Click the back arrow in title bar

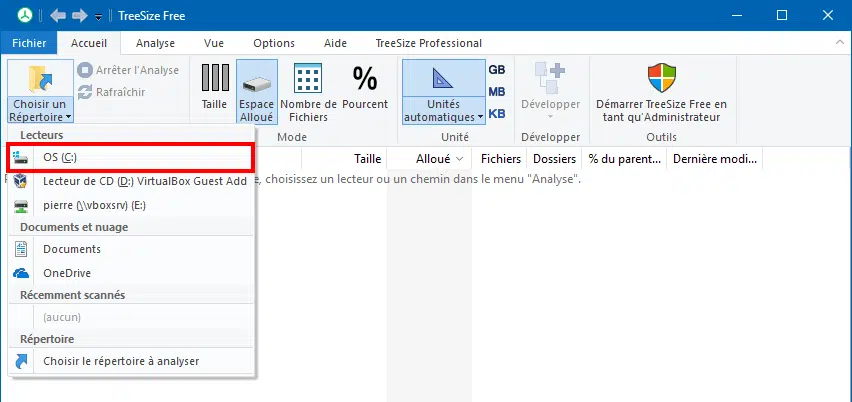pos(58,16)
